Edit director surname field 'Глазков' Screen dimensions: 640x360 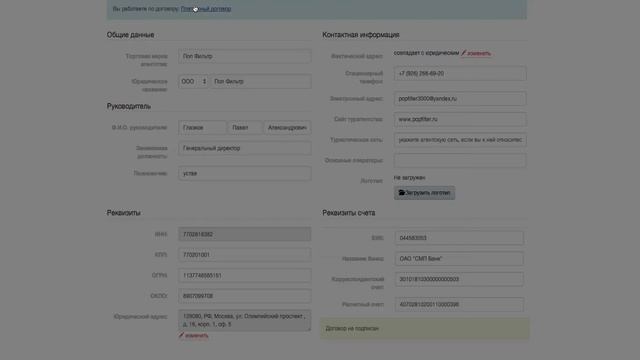(x=202, y=128)
